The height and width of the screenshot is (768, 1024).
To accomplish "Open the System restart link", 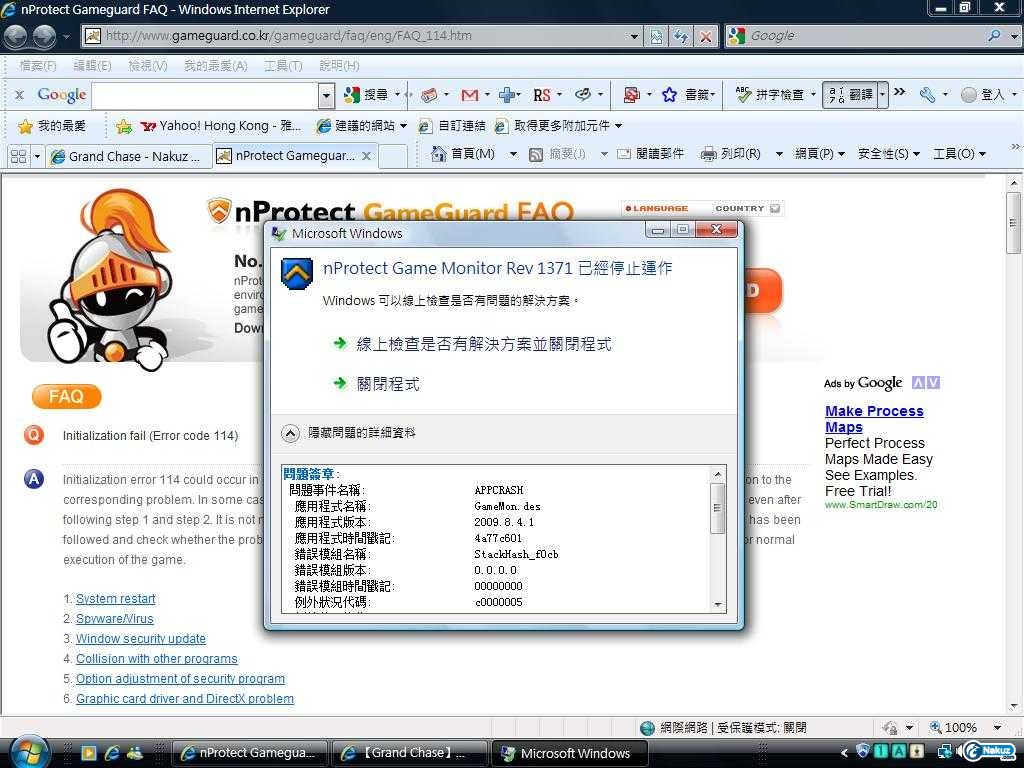I will (116, 599).
